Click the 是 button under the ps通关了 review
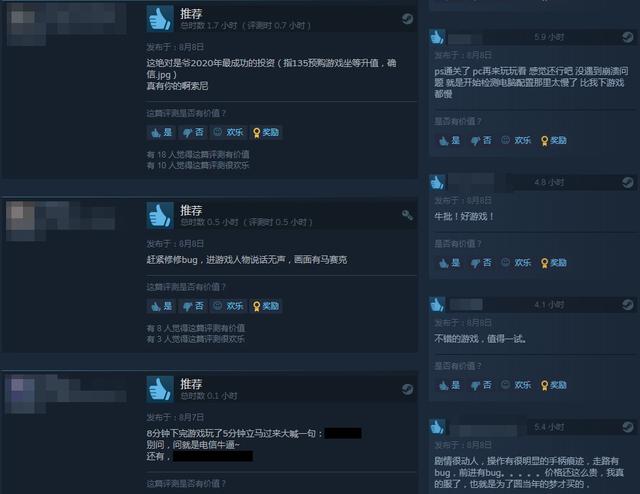The width and height of the screenshot is (640, 494). pos(449,140)
